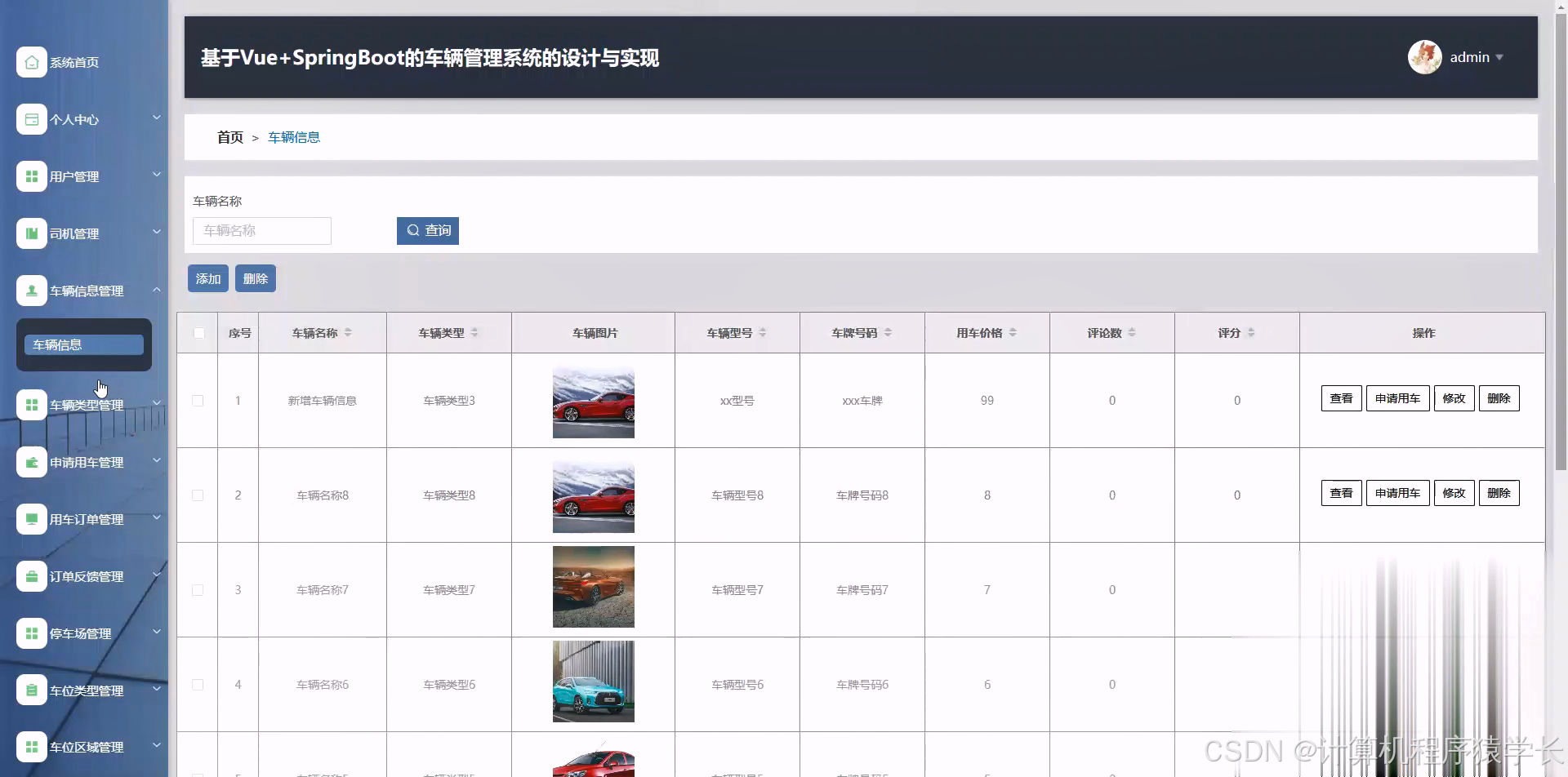The width and height of the screenshot is (1568, 777).
Task: Go to 首页 in the breadcrumb
Action: 230,137
